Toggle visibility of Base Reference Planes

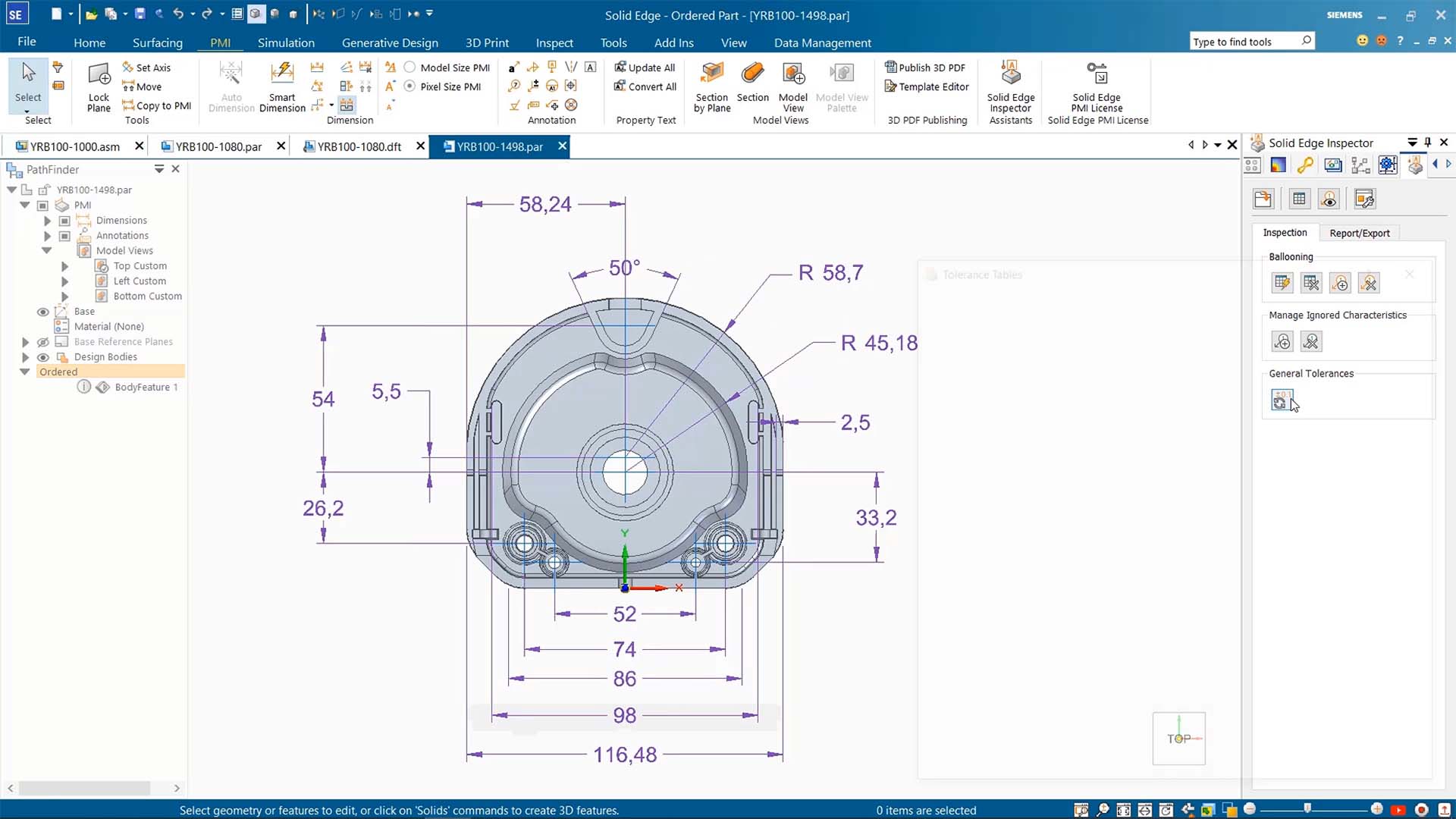tap(42, 341)
